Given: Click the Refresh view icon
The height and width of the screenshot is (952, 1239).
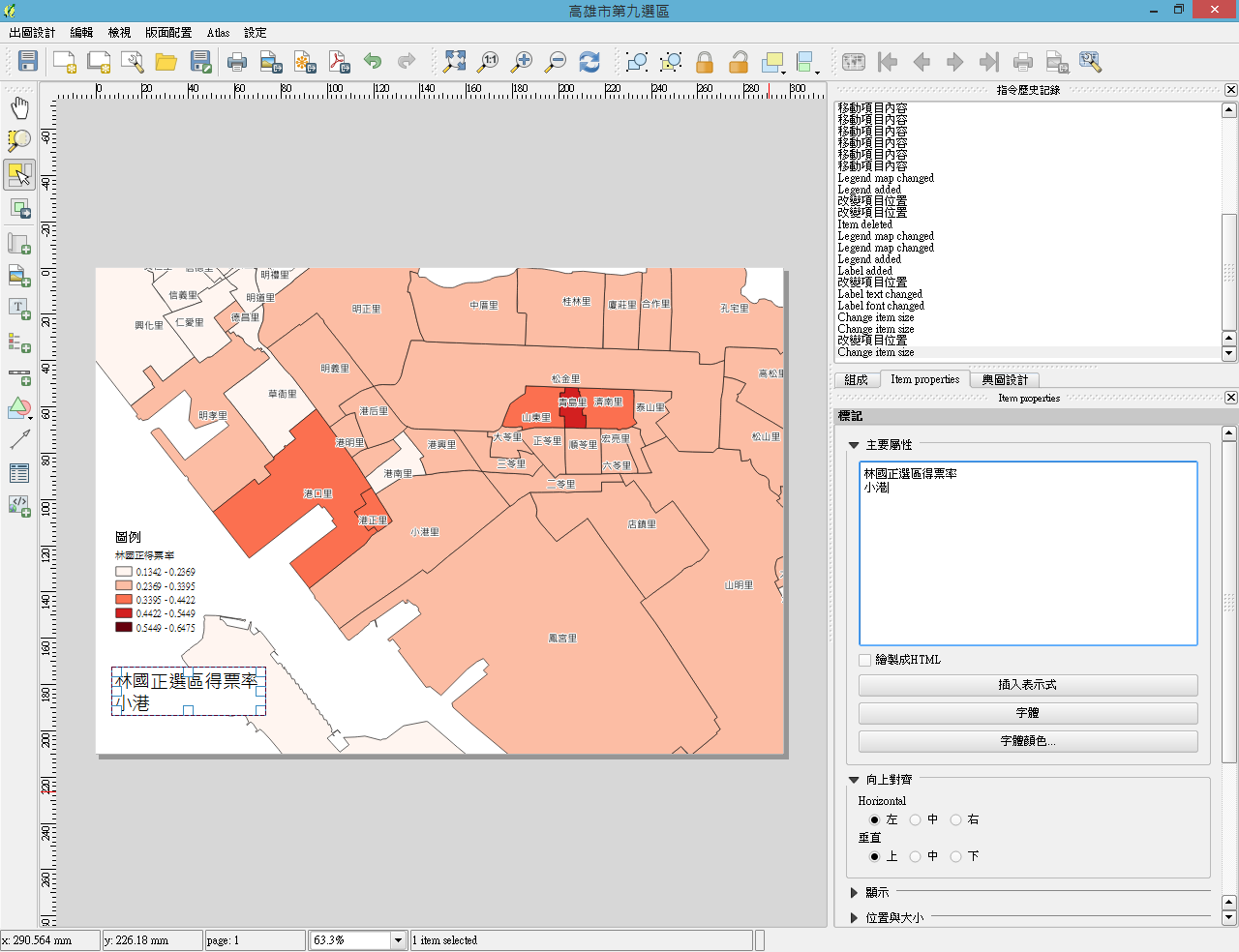Looking at the screenshot, I should pyautogui.click(x=589, y=62).
